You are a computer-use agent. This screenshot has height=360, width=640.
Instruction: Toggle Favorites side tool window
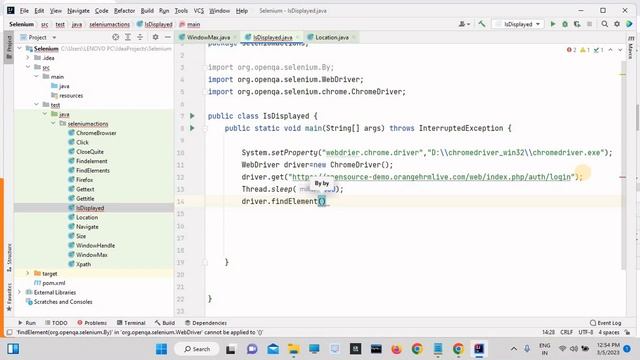click(x=9, y=297)
